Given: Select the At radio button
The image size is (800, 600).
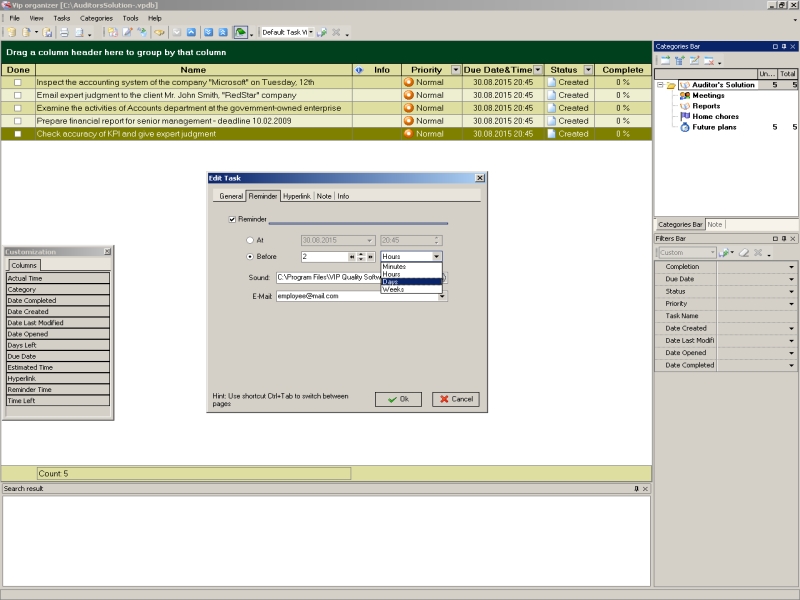Looking at the screenshot, I should pos(250,240).
